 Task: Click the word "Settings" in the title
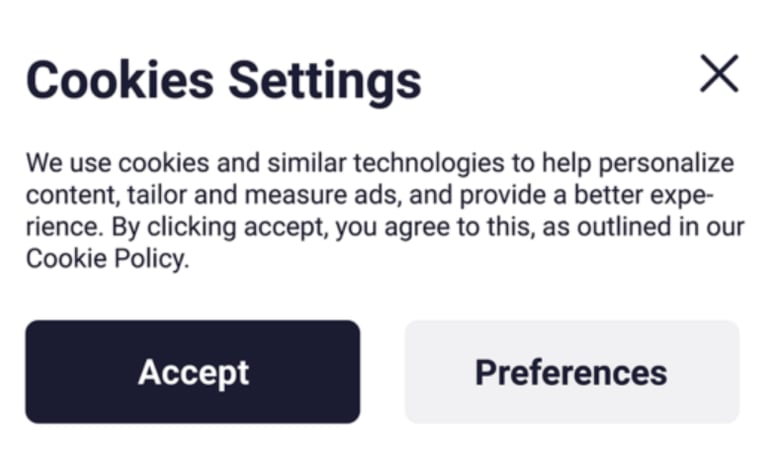[325, 80]
